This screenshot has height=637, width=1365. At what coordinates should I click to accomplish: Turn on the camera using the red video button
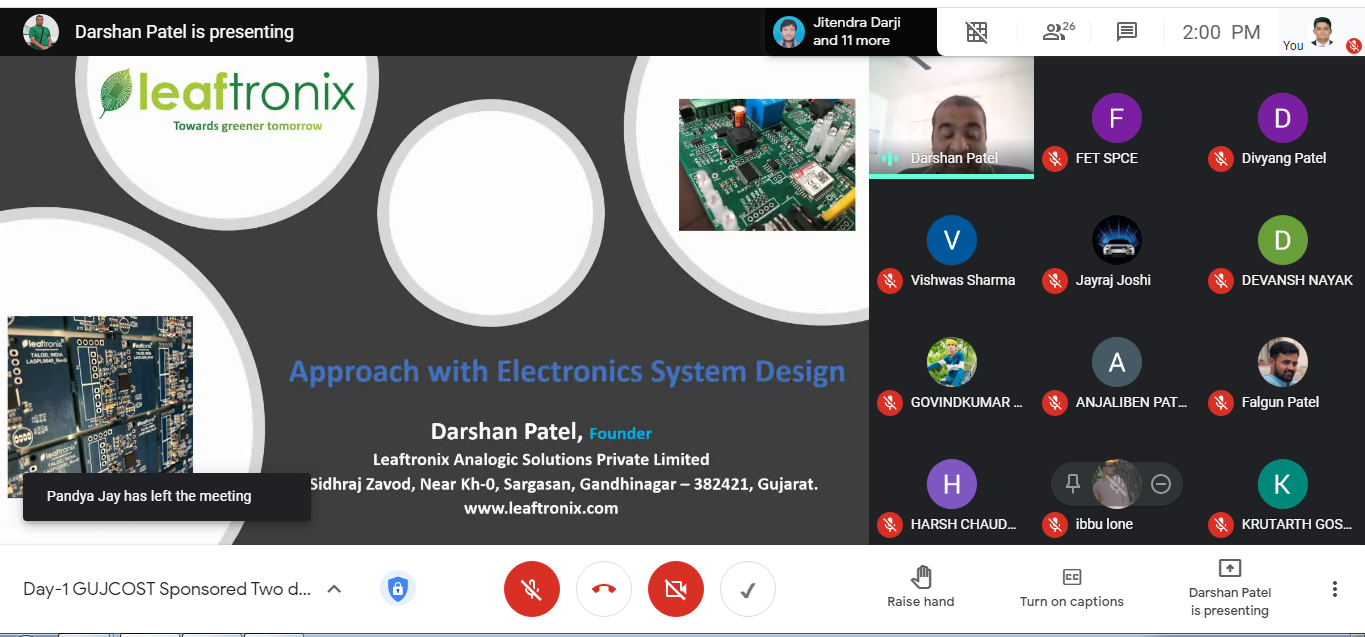(676, 589)
